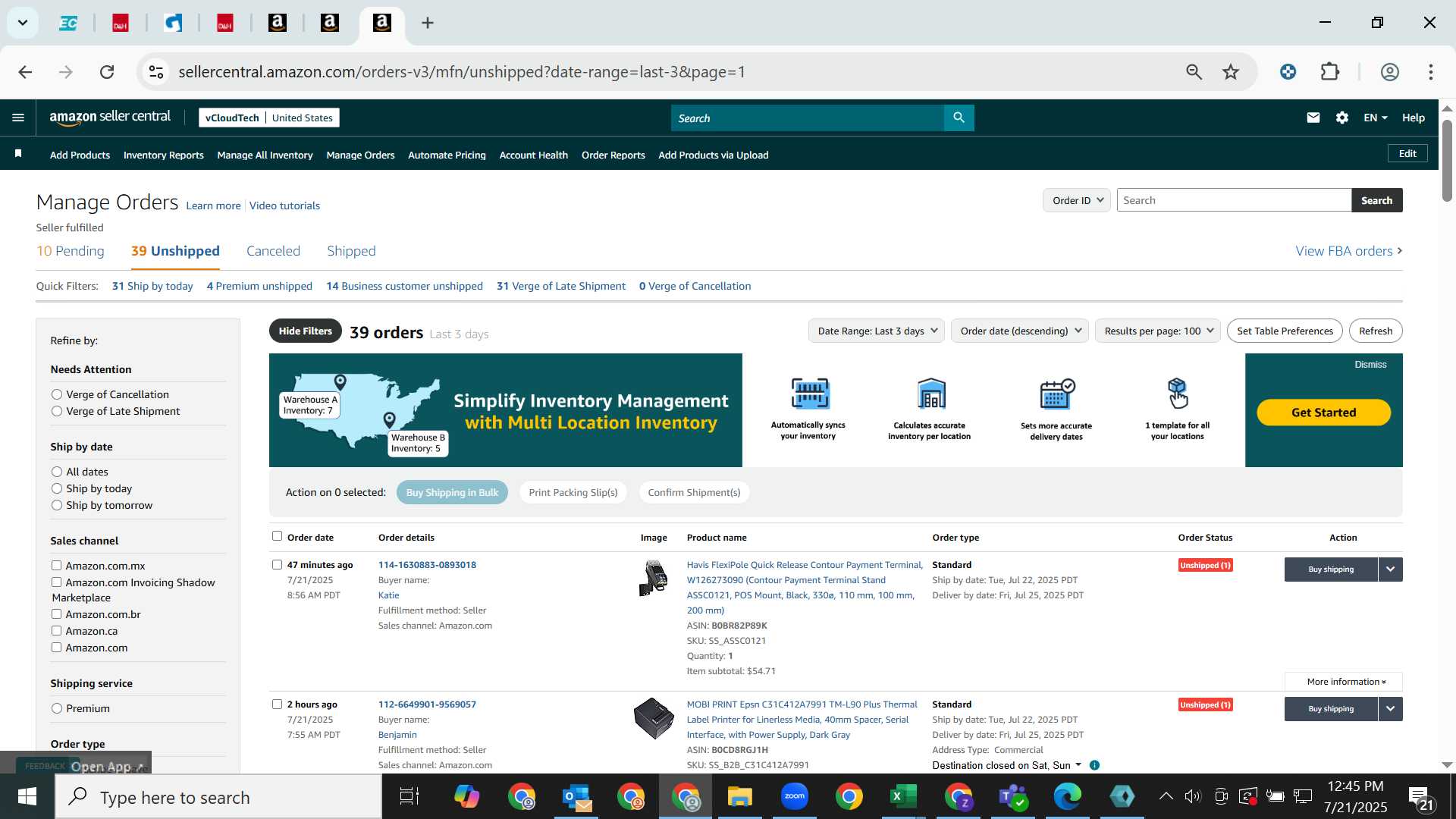Tick checkbox for order 114-1630883-0893018
The width and height of the screenshot is (1456, 819).
pos(277,564)
